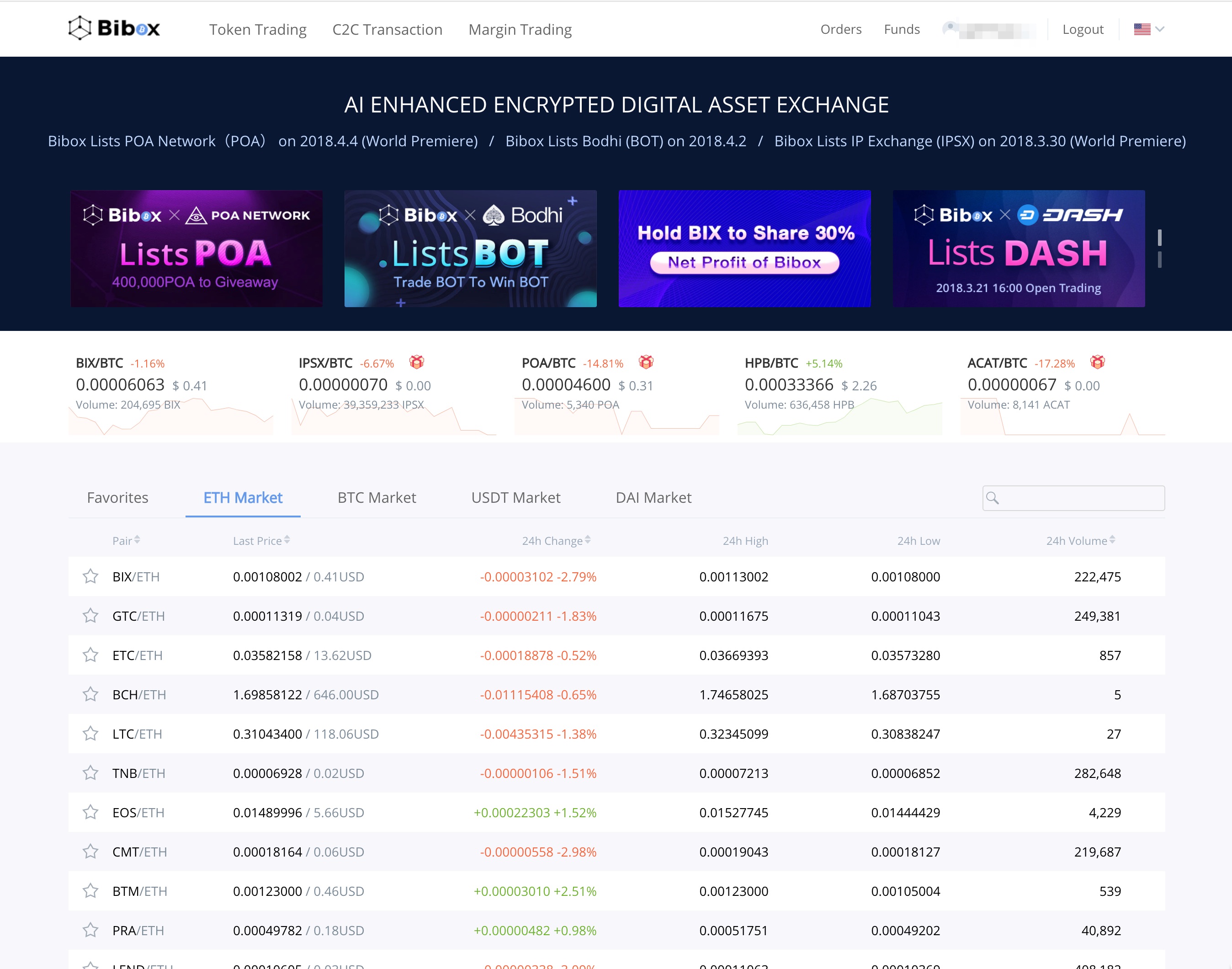Click the Bibox logo
The image size is (1232, 969).
114,28
